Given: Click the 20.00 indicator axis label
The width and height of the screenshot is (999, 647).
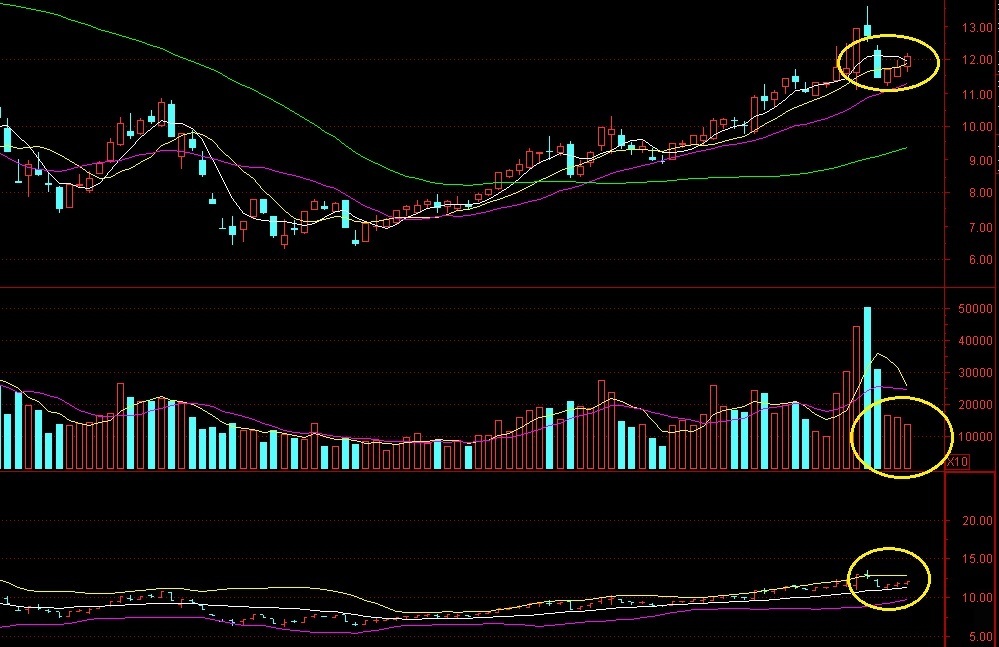Looking at the screenshot, I should point(977,520).
